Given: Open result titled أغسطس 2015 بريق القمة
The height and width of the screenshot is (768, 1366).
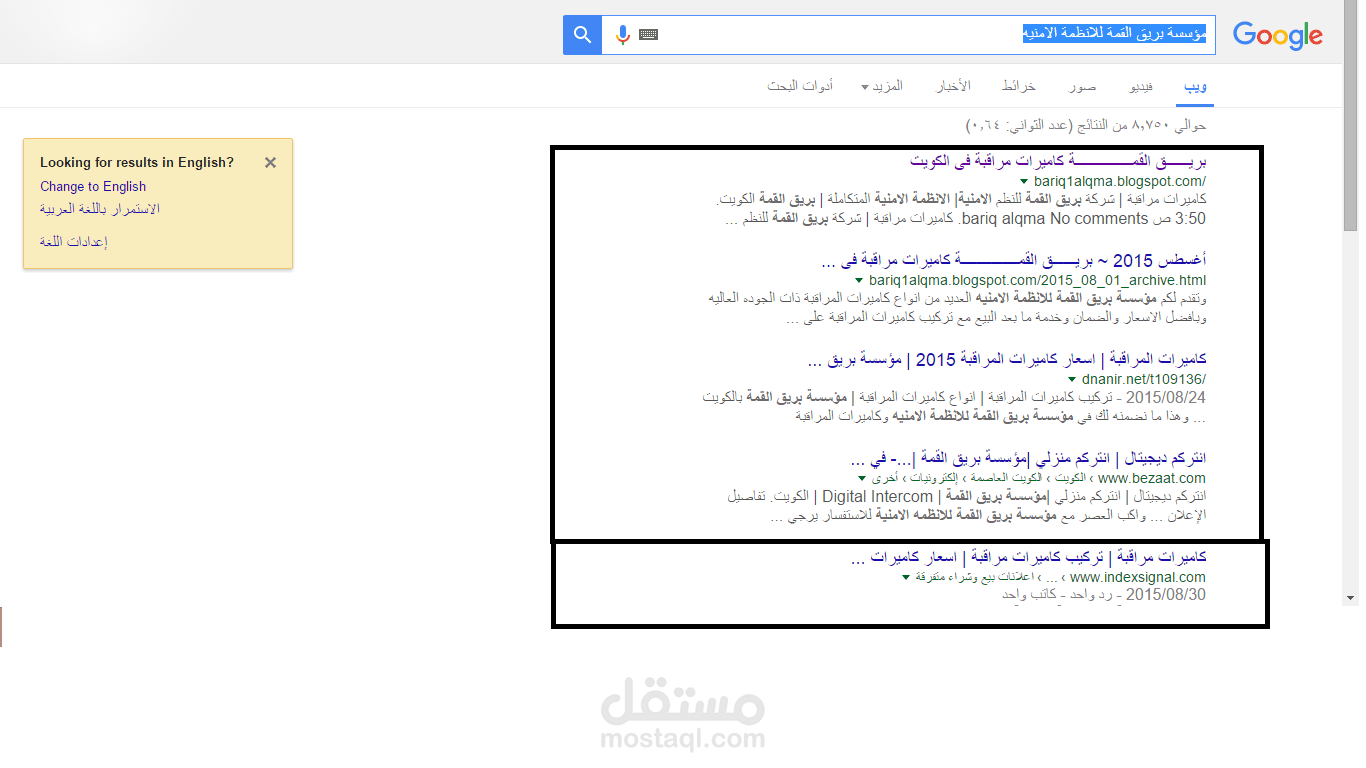Looking at the screenshot, I should (x=1013, y=260).
